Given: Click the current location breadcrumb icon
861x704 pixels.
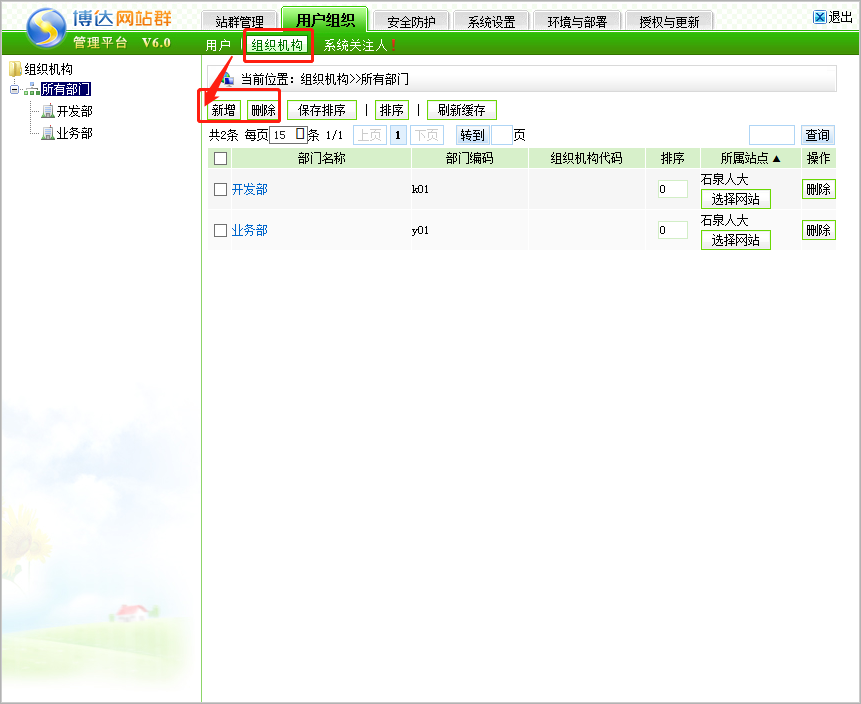Looking at the screenshot, I should [226, 78].
